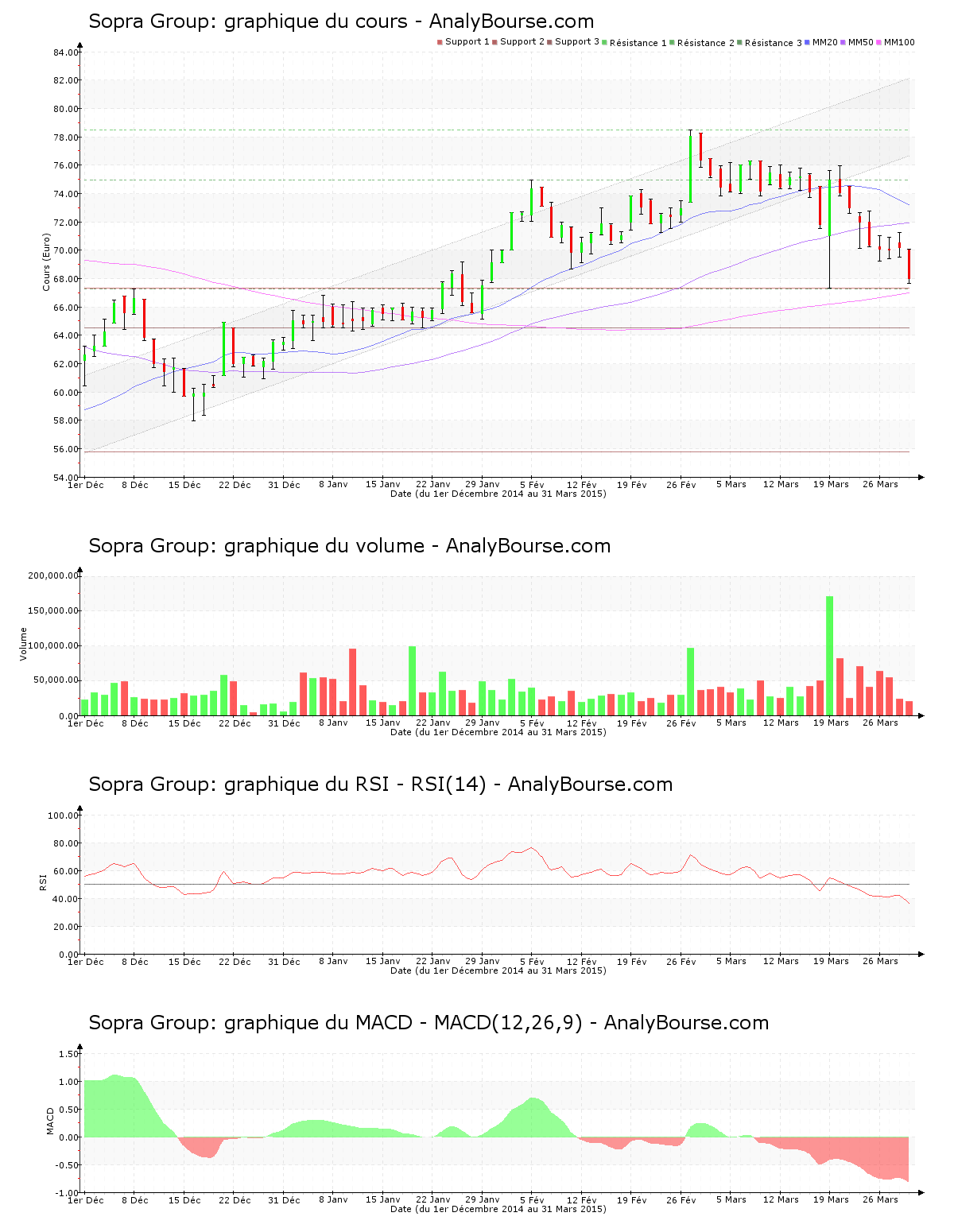Click '5 Fév' date on price chart

533,485
